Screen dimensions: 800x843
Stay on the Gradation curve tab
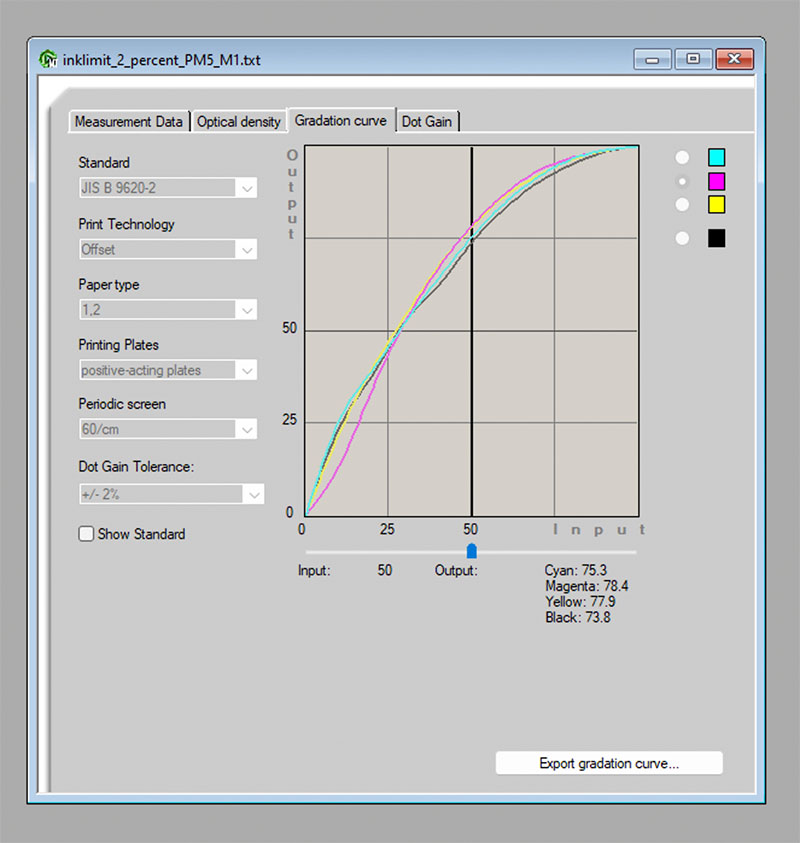pyautogui.click(x=340, y=118)
